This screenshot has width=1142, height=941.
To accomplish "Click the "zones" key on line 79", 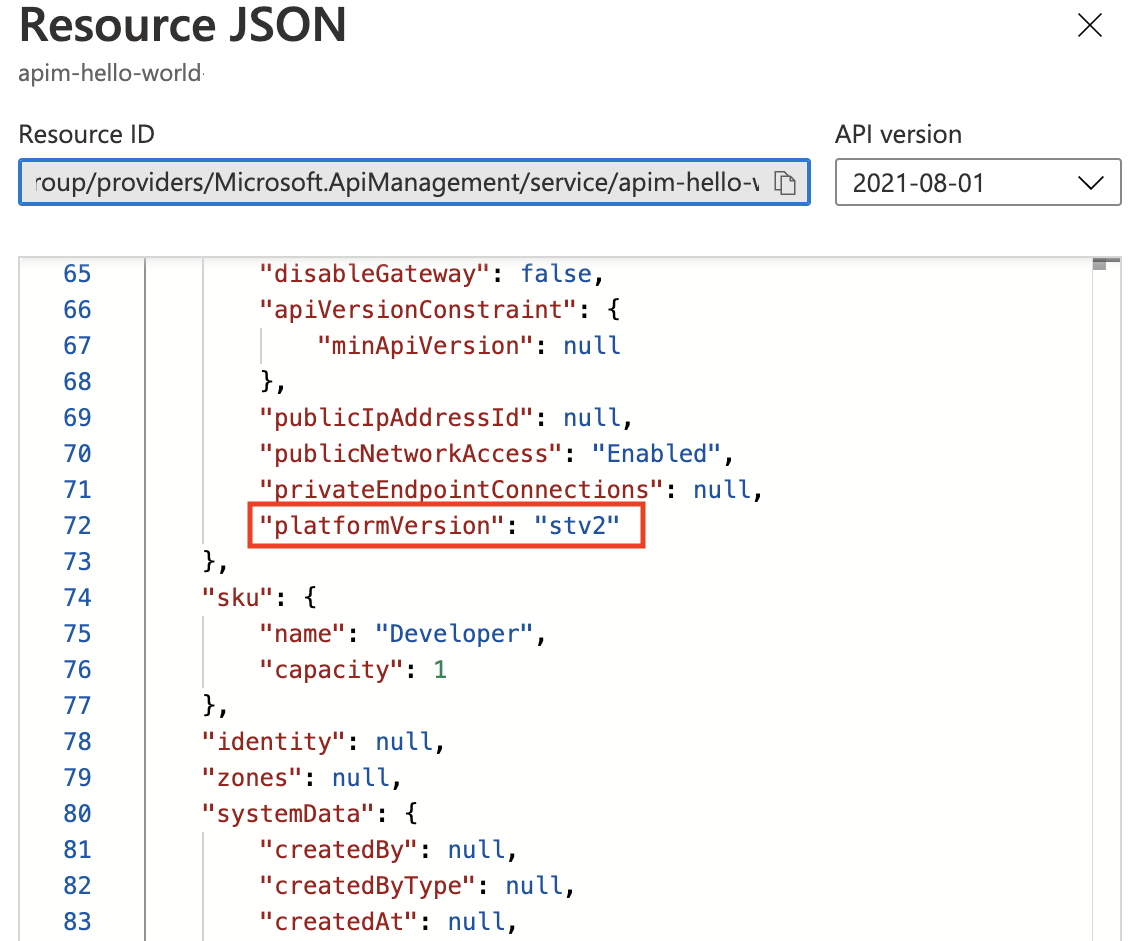I will [x=252, y=777].
